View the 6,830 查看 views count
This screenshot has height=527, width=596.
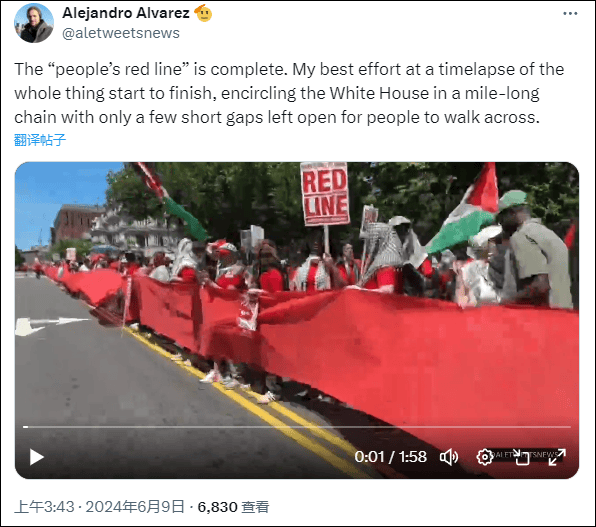233,507
